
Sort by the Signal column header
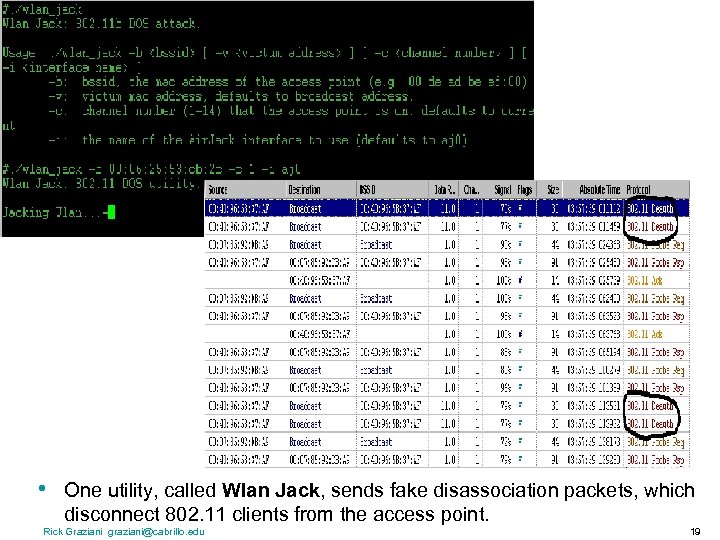click(503, 189)
